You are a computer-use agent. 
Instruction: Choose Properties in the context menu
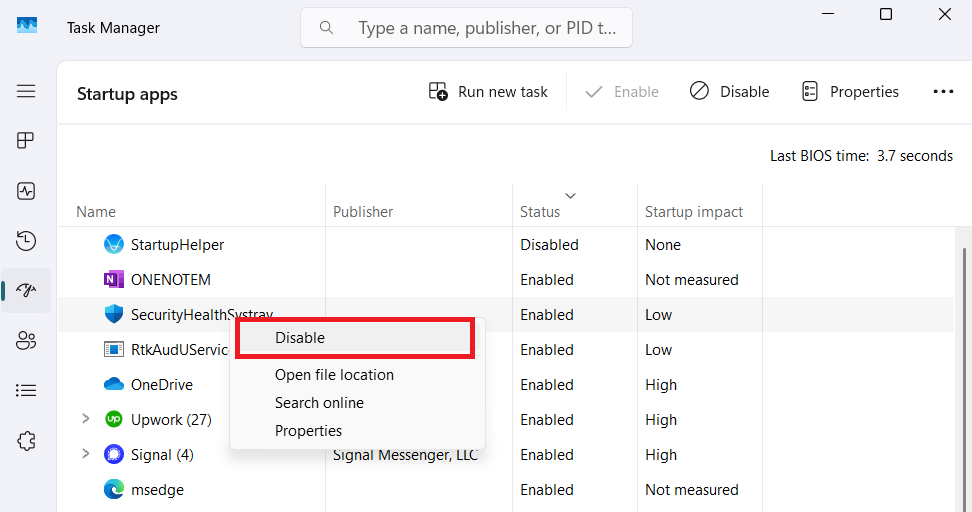coord(308,431)
